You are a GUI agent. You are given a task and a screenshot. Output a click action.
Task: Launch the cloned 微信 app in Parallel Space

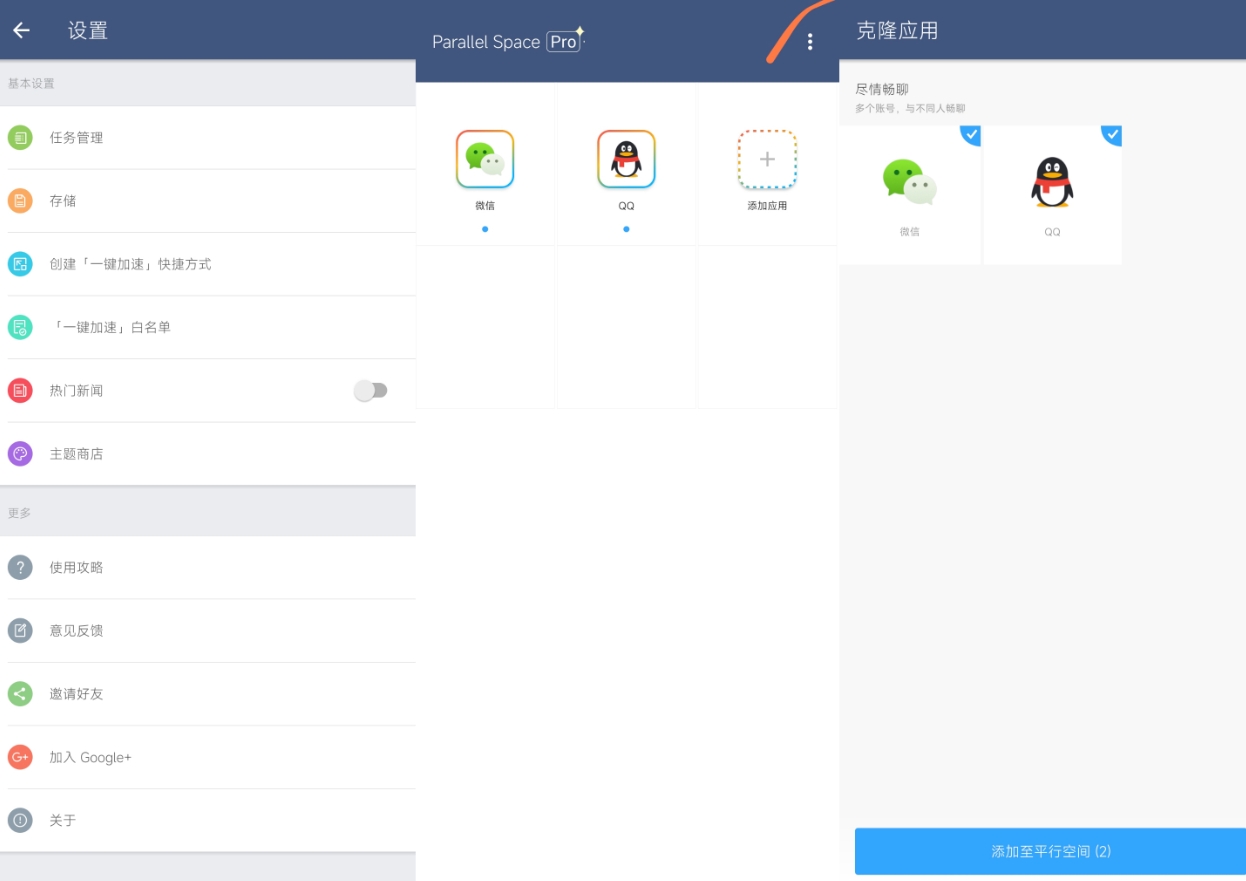click(x=485, y=160)
